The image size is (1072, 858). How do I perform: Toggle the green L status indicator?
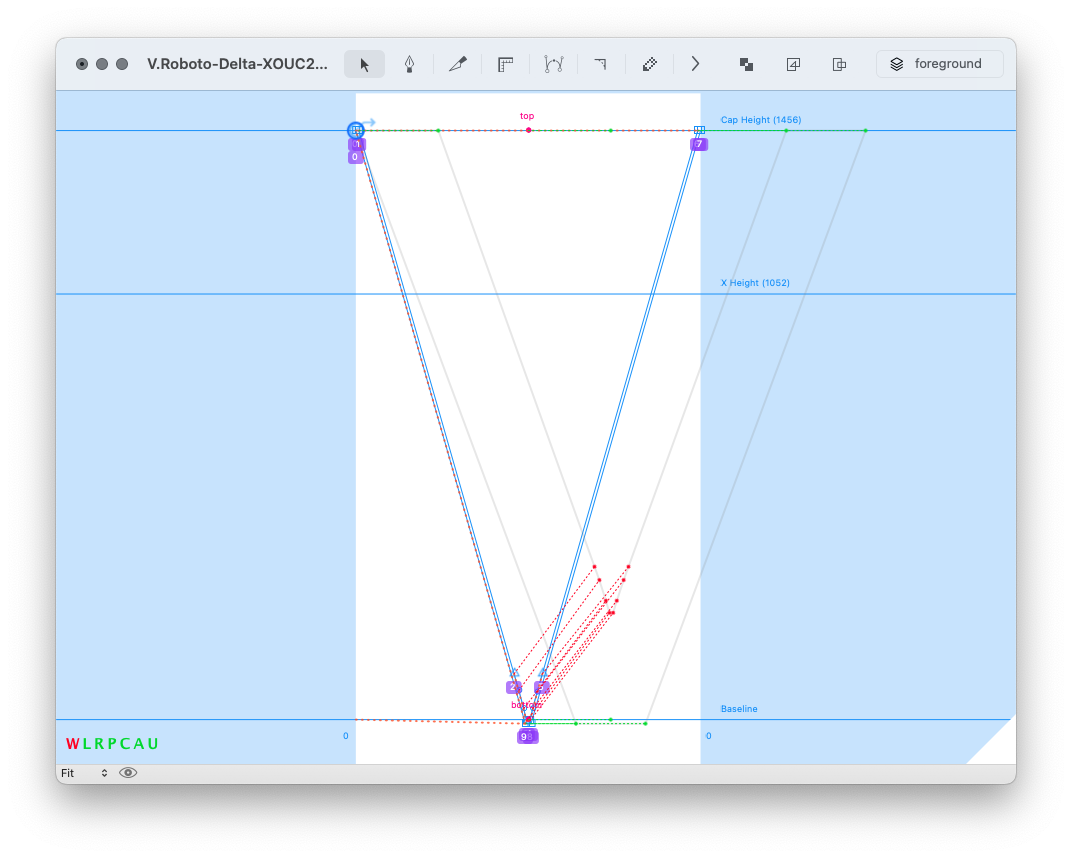pos(87,744)
